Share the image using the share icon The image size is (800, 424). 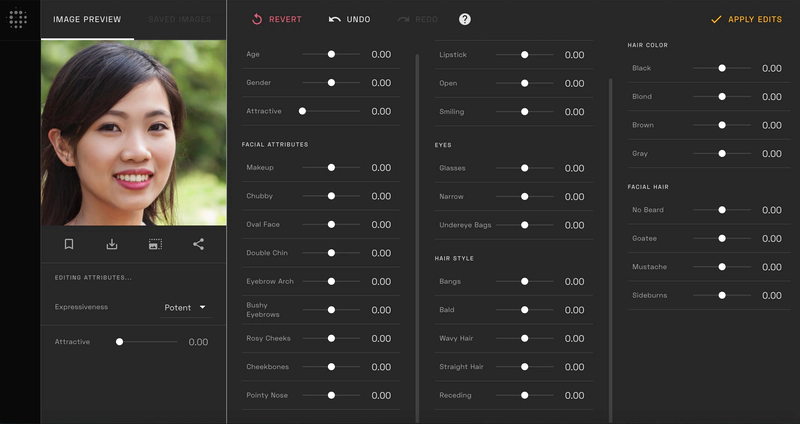[x=198, y=244]
